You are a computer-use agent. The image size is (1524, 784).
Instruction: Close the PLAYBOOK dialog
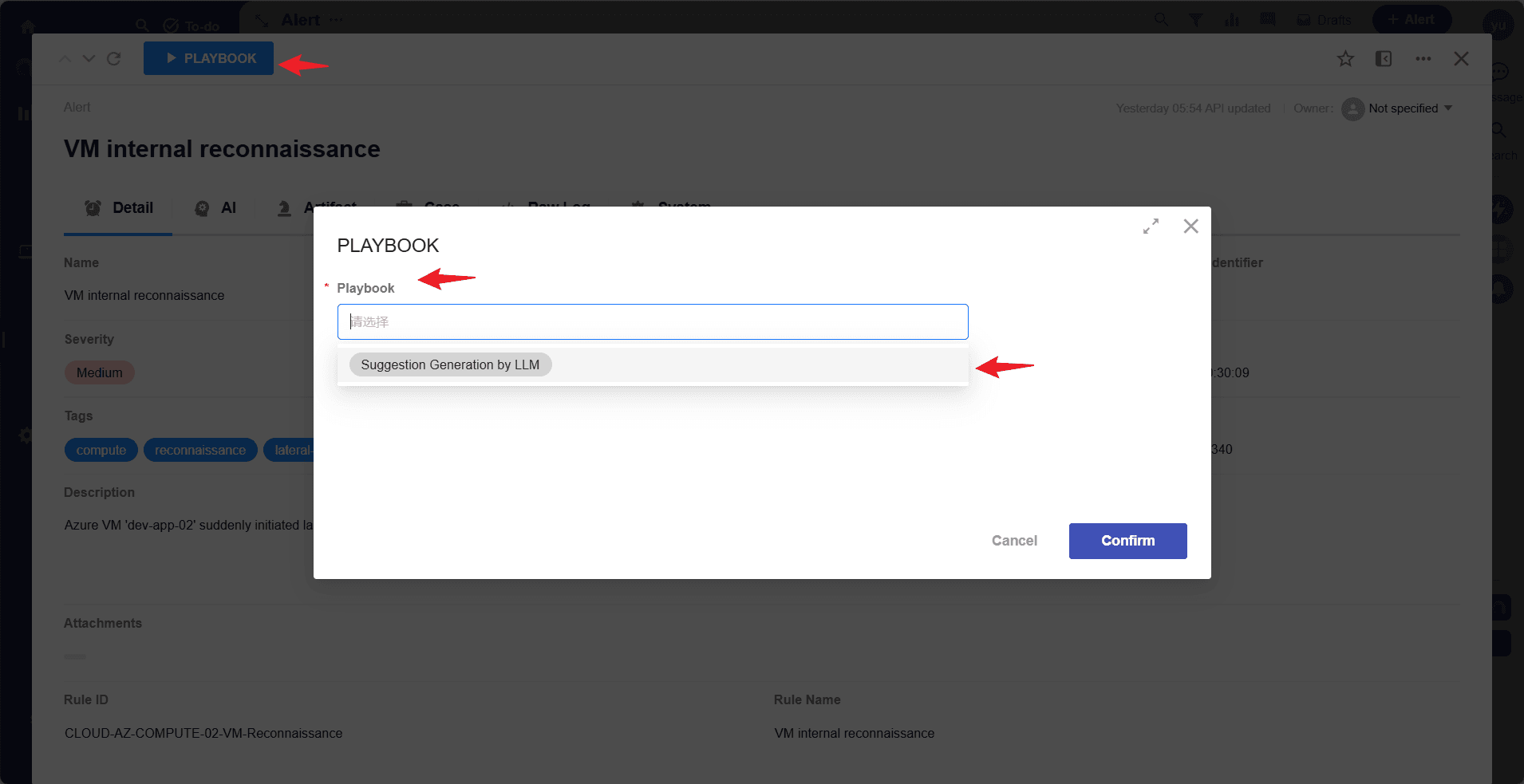coord(1190,227)
